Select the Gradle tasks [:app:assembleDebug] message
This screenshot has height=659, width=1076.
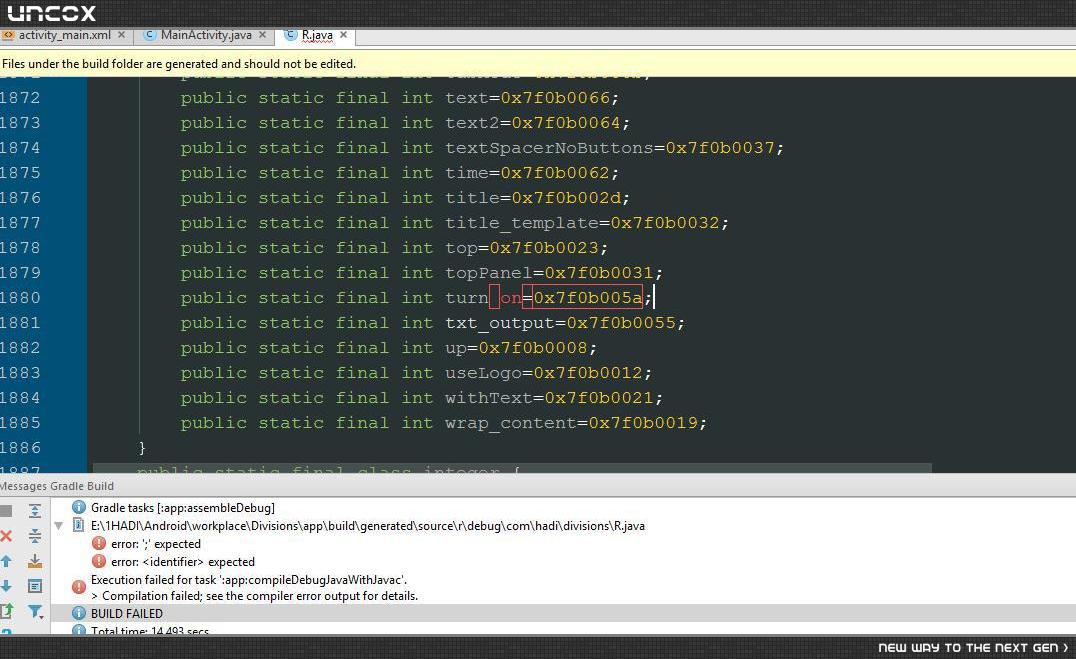(183, 508)
